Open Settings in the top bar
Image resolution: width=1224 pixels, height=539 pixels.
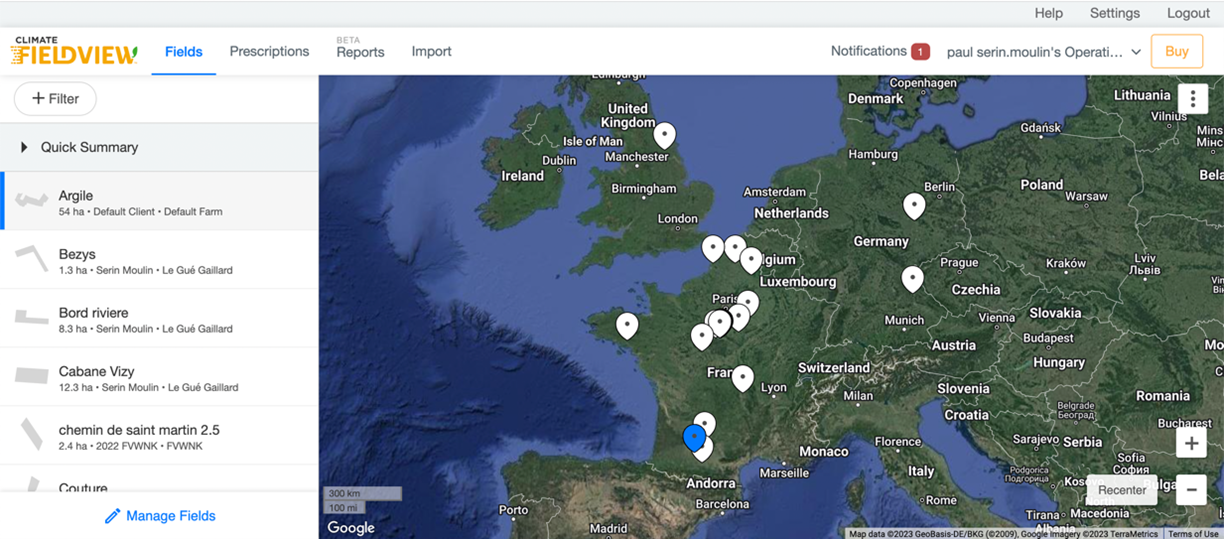tap(1115, 13)
